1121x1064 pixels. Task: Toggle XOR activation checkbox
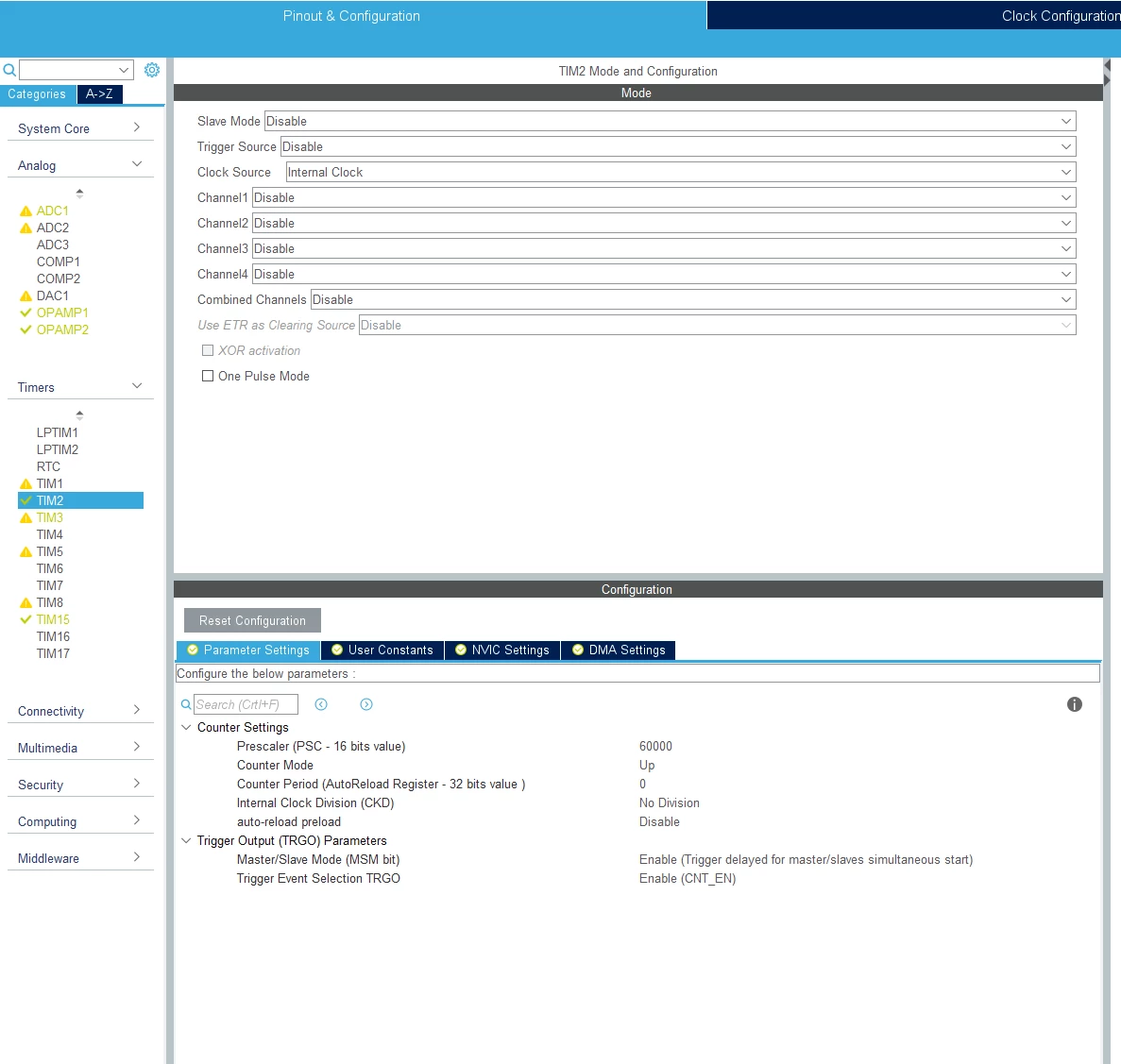(208, 350)
